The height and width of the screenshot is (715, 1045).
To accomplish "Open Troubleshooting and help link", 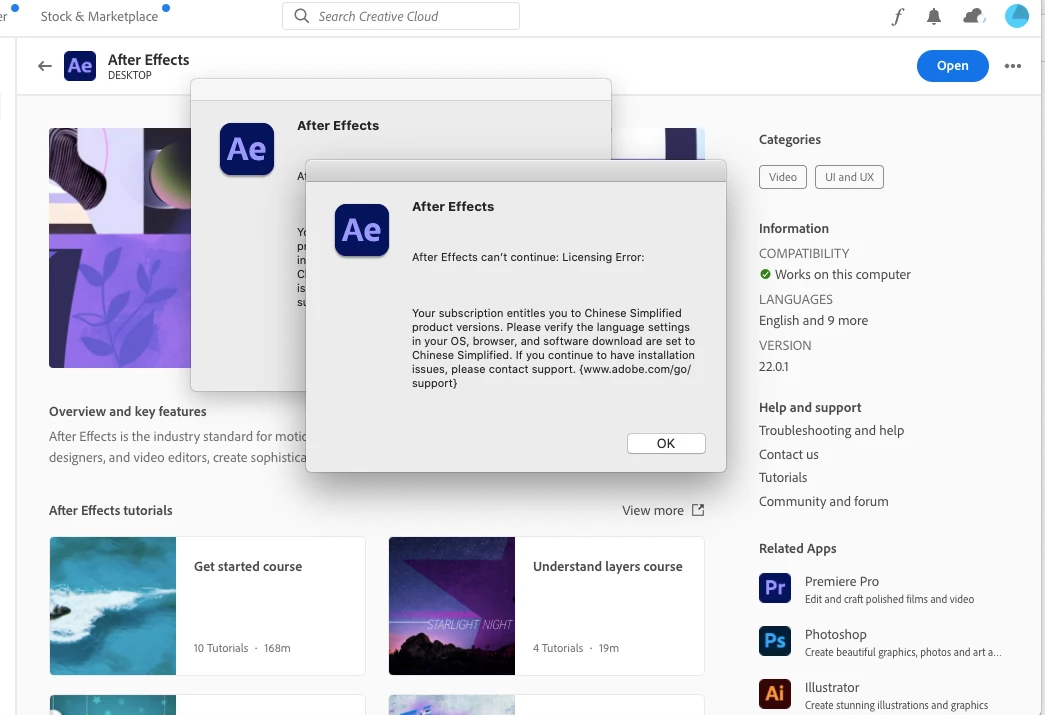I will [831, 430].
